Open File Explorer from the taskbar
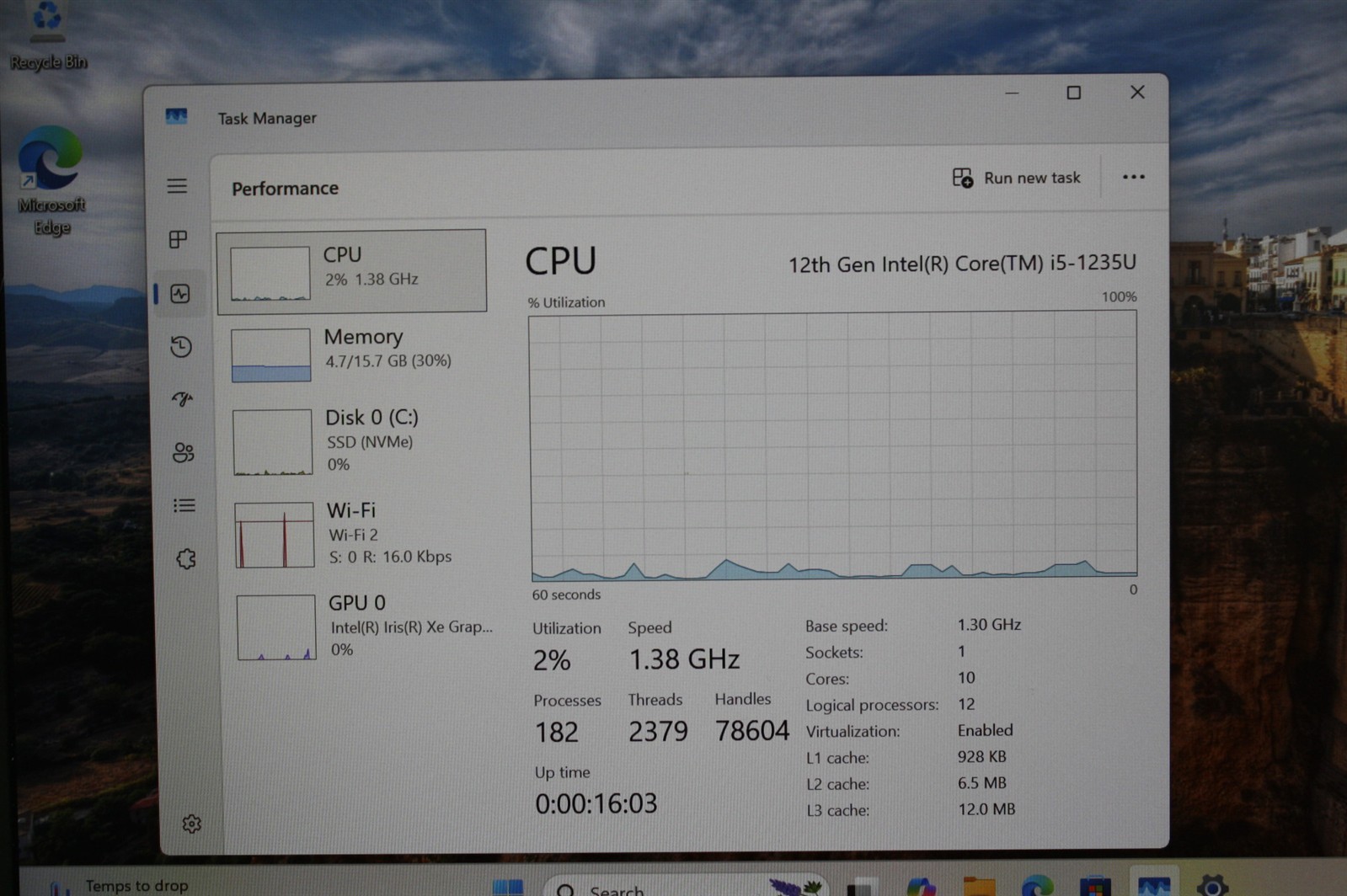The width and height of the screenshot is (1347, 896). point(979,887)
